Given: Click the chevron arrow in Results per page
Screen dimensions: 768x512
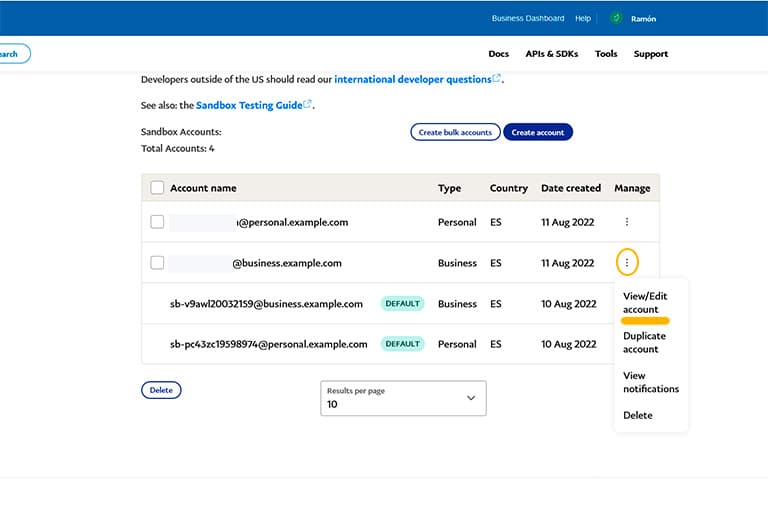Looking at the screenshot, I should pos(471,398).
